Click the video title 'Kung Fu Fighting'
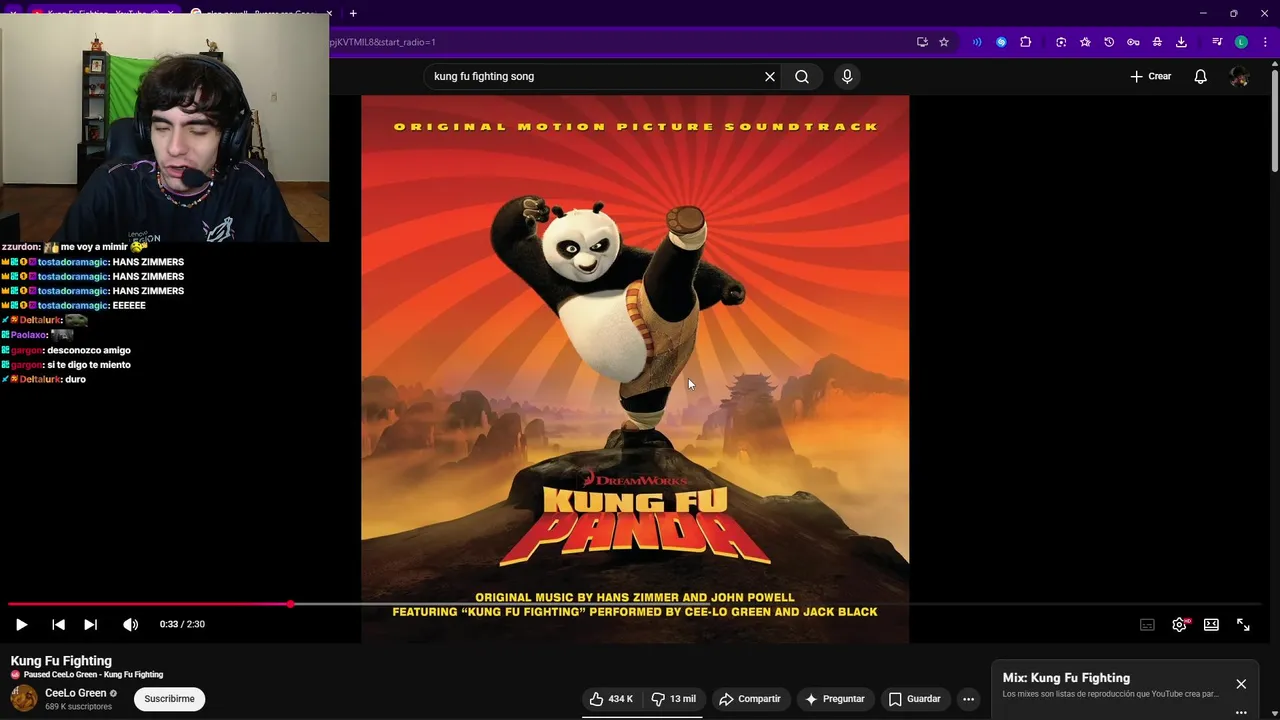 click(x=61, y=661)
